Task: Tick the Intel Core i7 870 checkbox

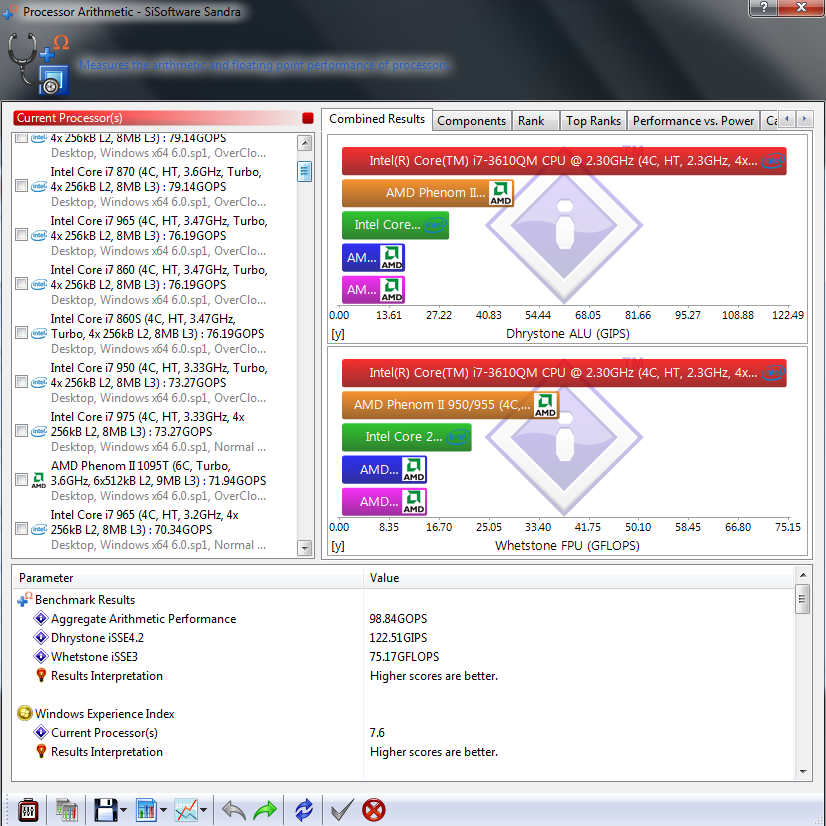Action: [x=21, y=186]
